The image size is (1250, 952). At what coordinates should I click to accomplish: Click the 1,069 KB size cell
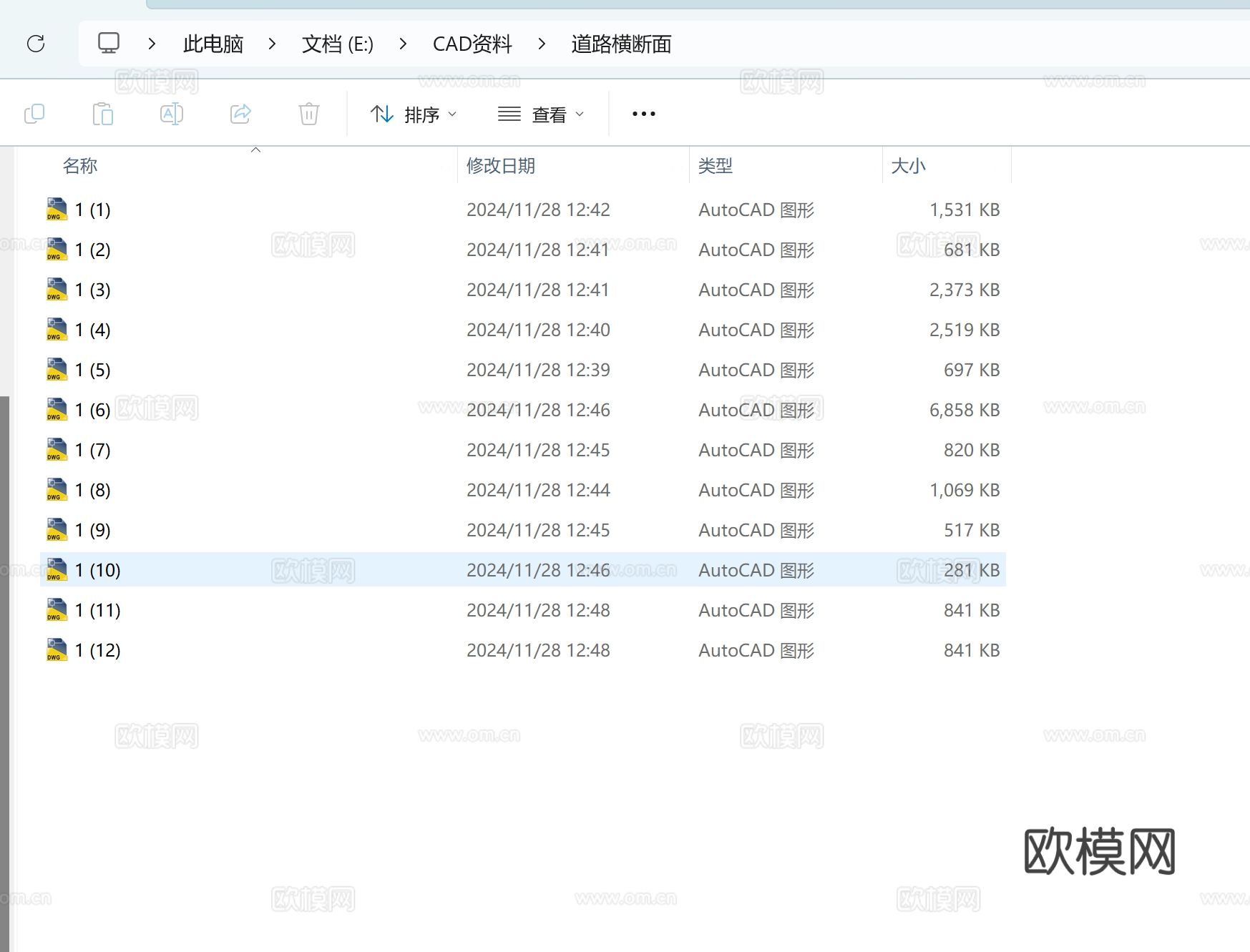(965, 490)
